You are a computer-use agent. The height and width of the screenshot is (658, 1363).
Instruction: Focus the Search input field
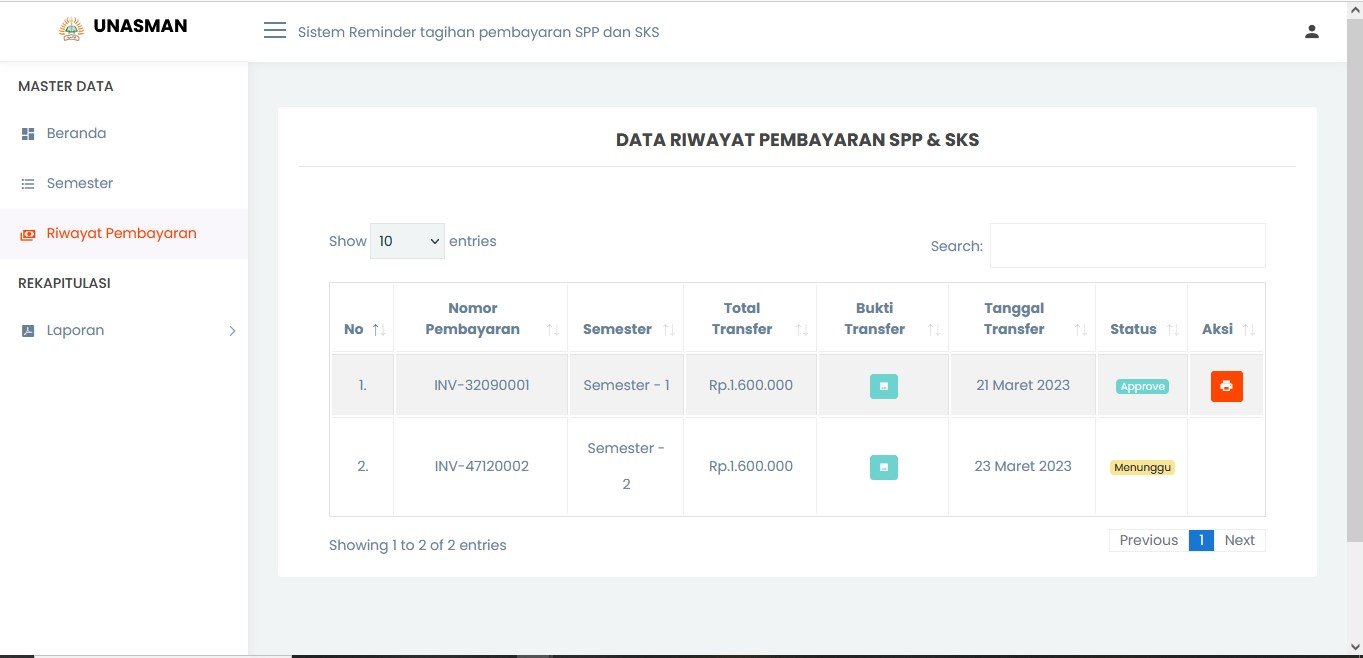click(1127, 246)
